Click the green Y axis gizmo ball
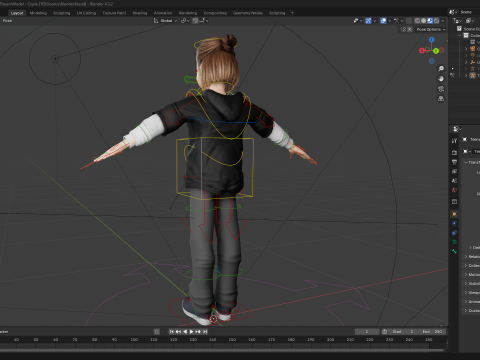 436,51
